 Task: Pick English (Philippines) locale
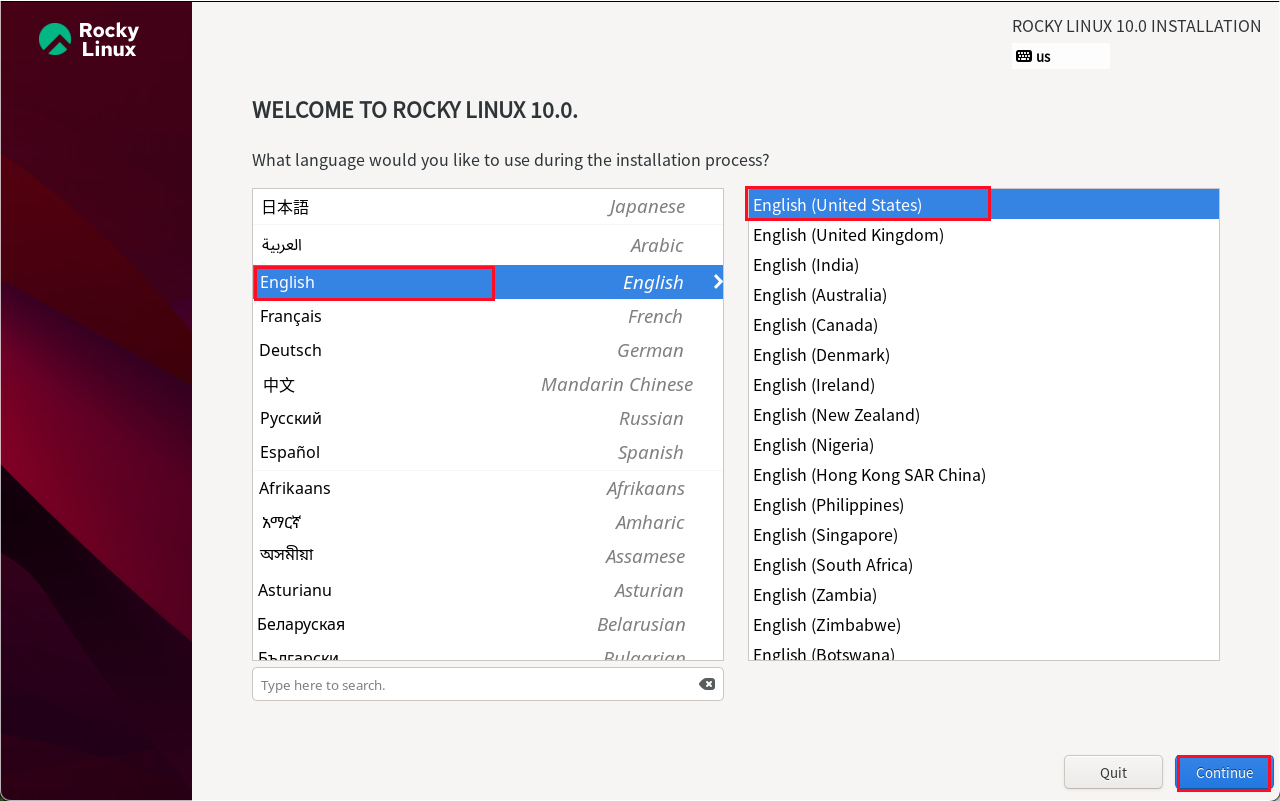(x=983, y=505)
